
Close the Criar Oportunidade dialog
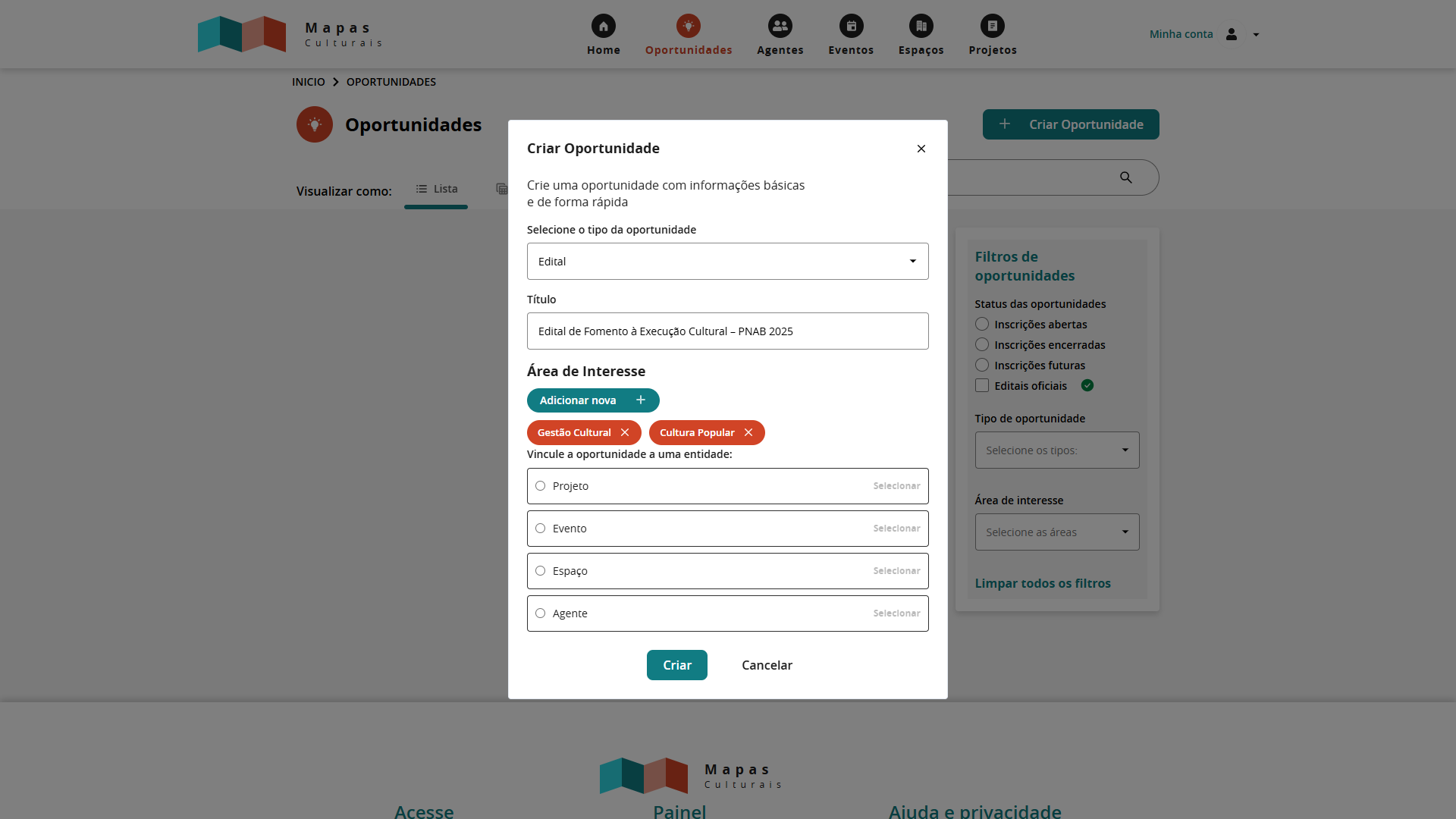(921, 149)
